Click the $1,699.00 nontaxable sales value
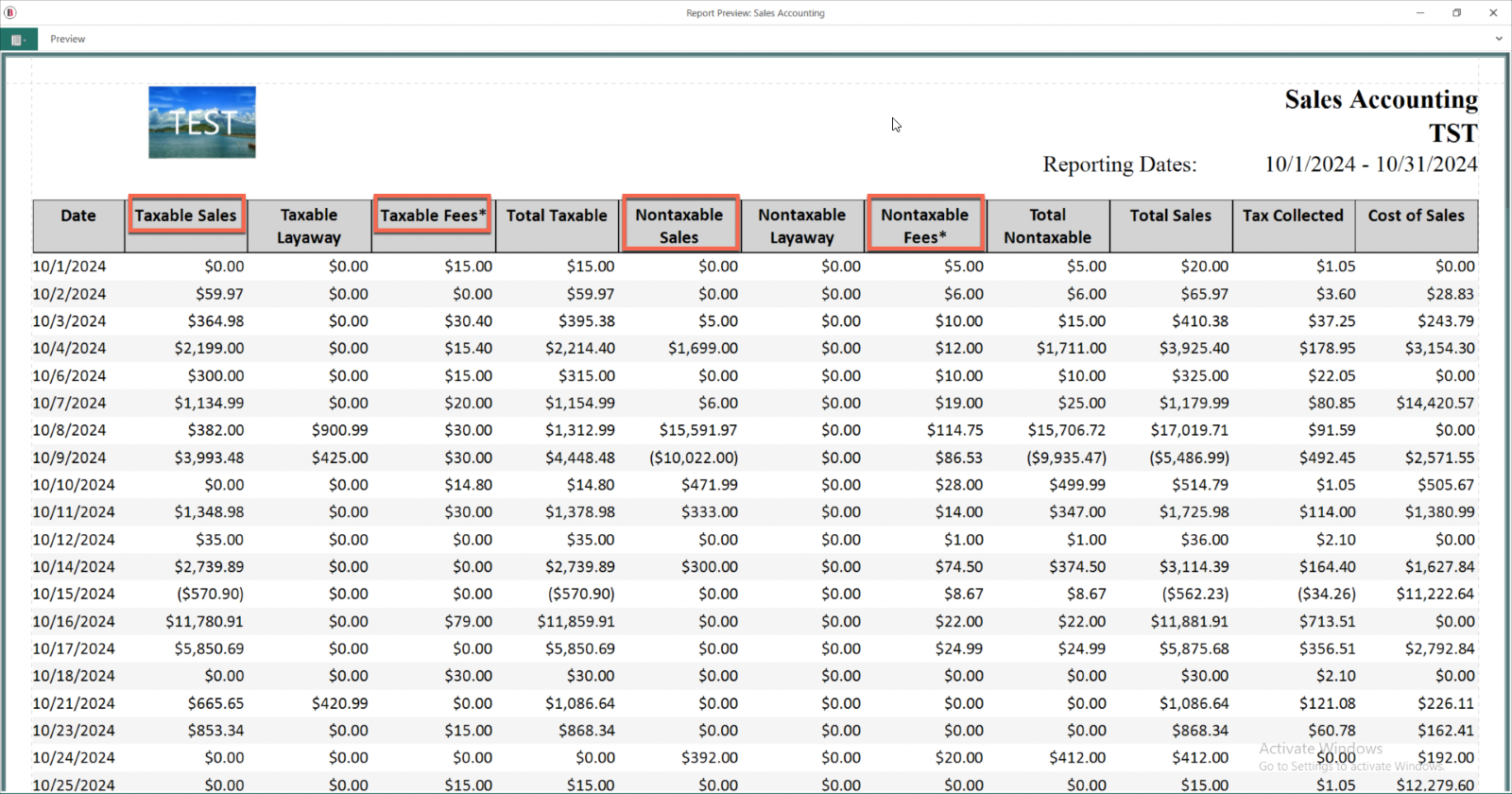 pyautogui.click(x=703, y=348)
